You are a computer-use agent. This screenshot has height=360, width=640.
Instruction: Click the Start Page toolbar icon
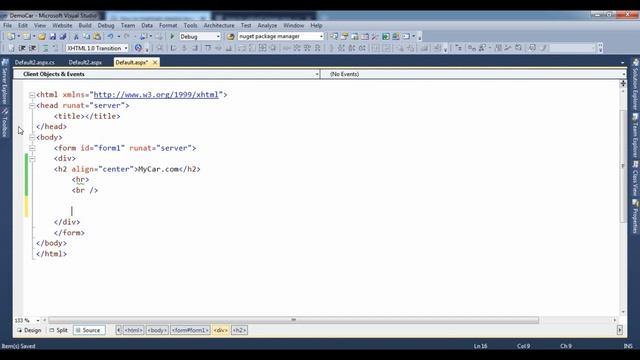click(386, 37)
